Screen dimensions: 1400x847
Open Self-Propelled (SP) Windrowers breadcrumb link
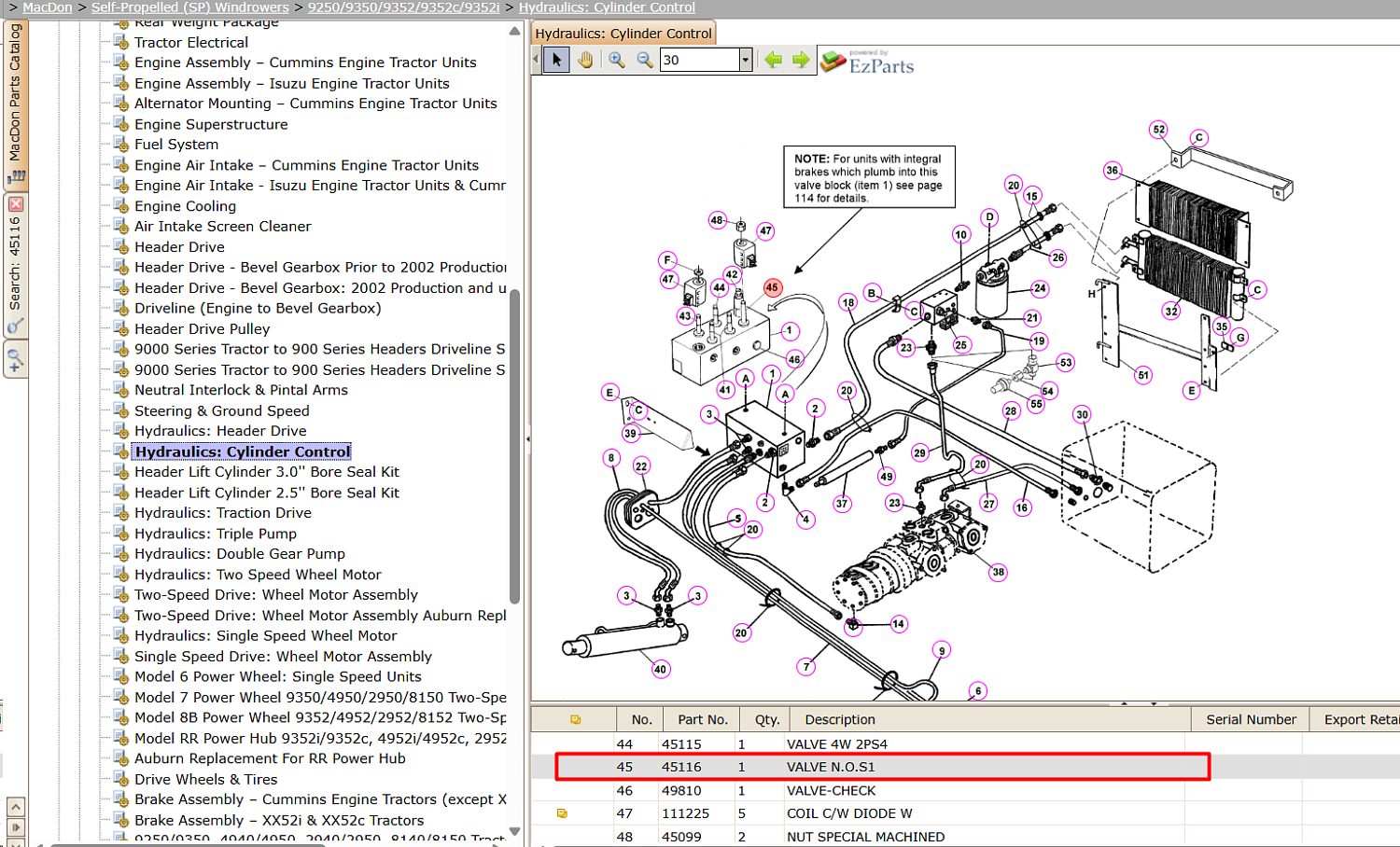pyautogui.click(x=190, y=7)
